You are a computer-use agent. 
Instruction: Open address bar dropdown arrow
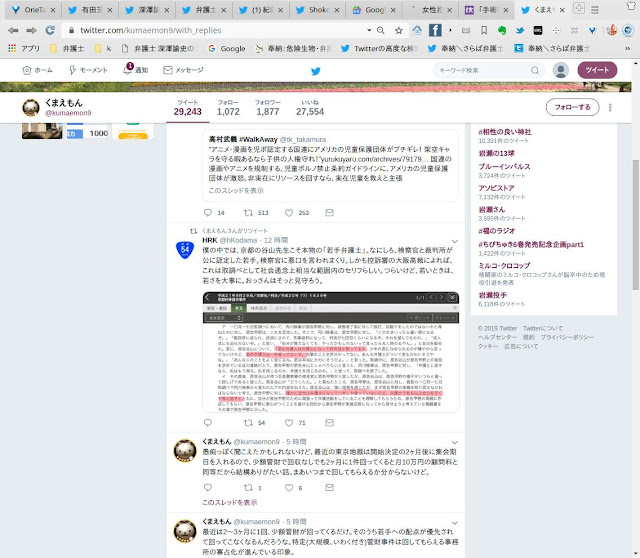coord(369,30)
